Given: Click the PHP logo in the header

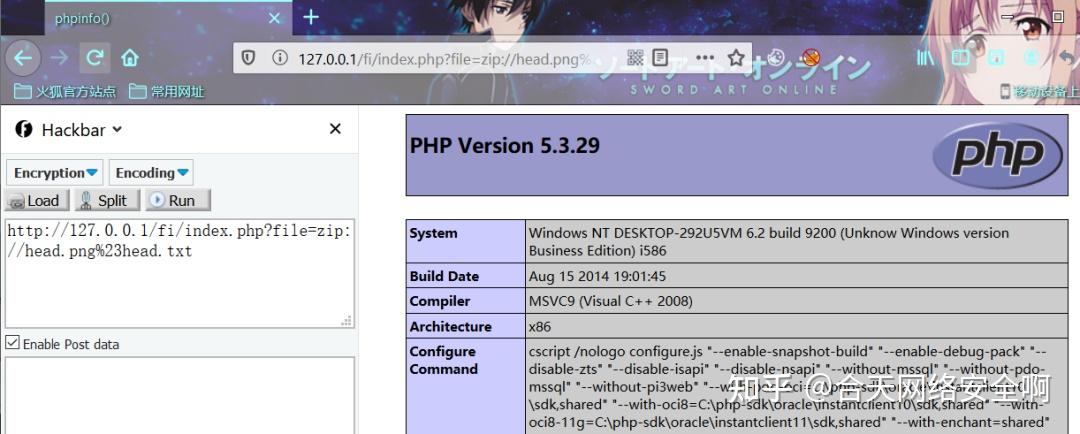Looking at the screenshot, I should [x=997, y=156].
